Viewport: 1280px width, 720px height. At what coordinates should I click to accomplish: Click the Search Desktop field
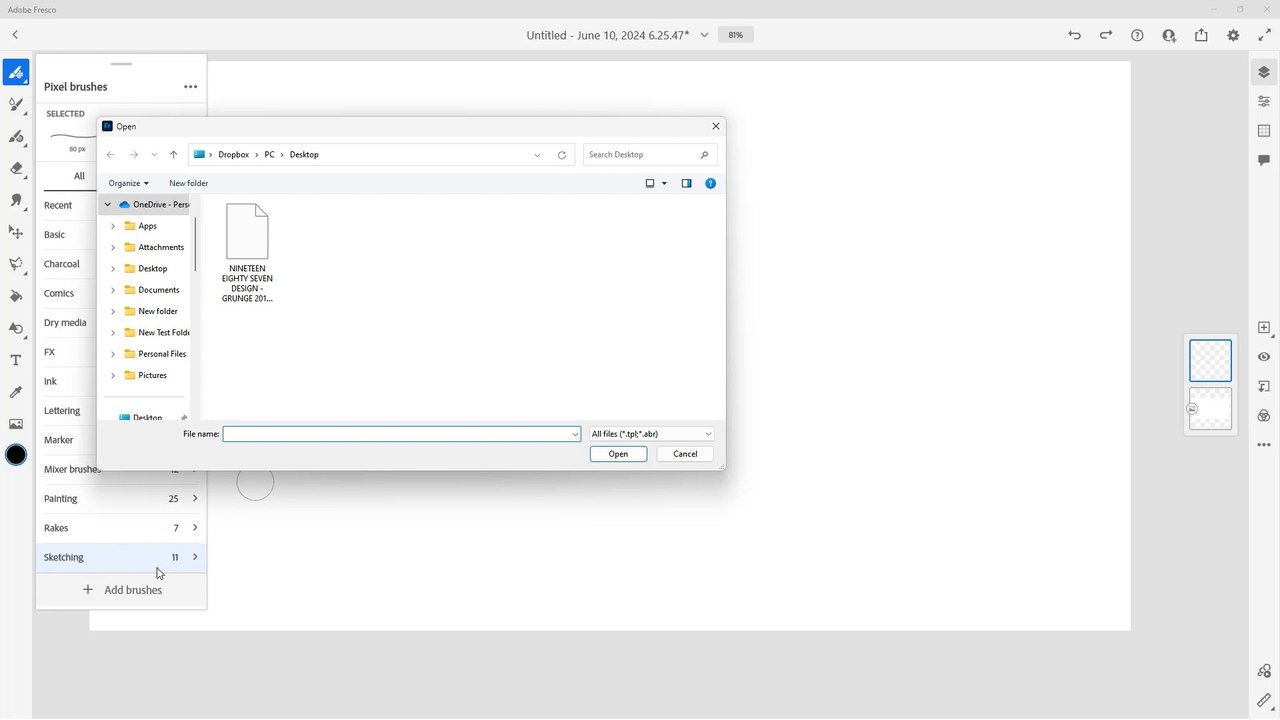tap(650, 155)
